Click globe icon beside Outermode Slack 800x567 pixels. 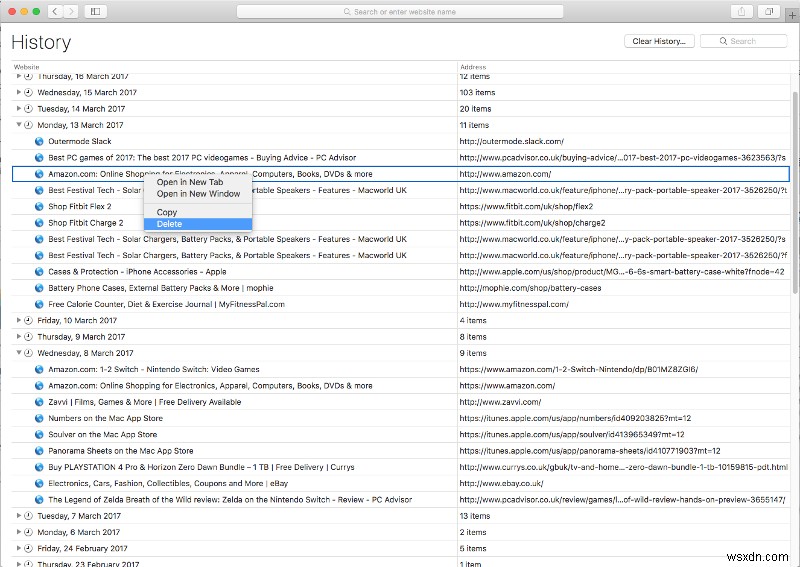point(39,141)
